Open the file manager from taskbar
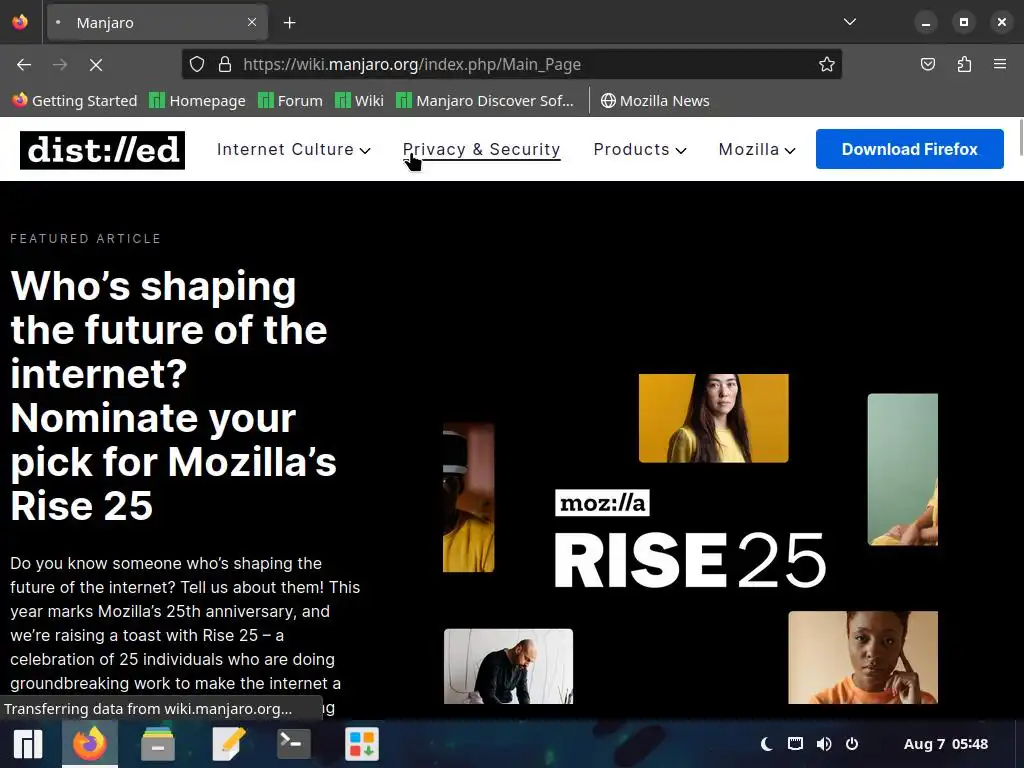Screen dimensions: 1024x768 click(157, 744)
